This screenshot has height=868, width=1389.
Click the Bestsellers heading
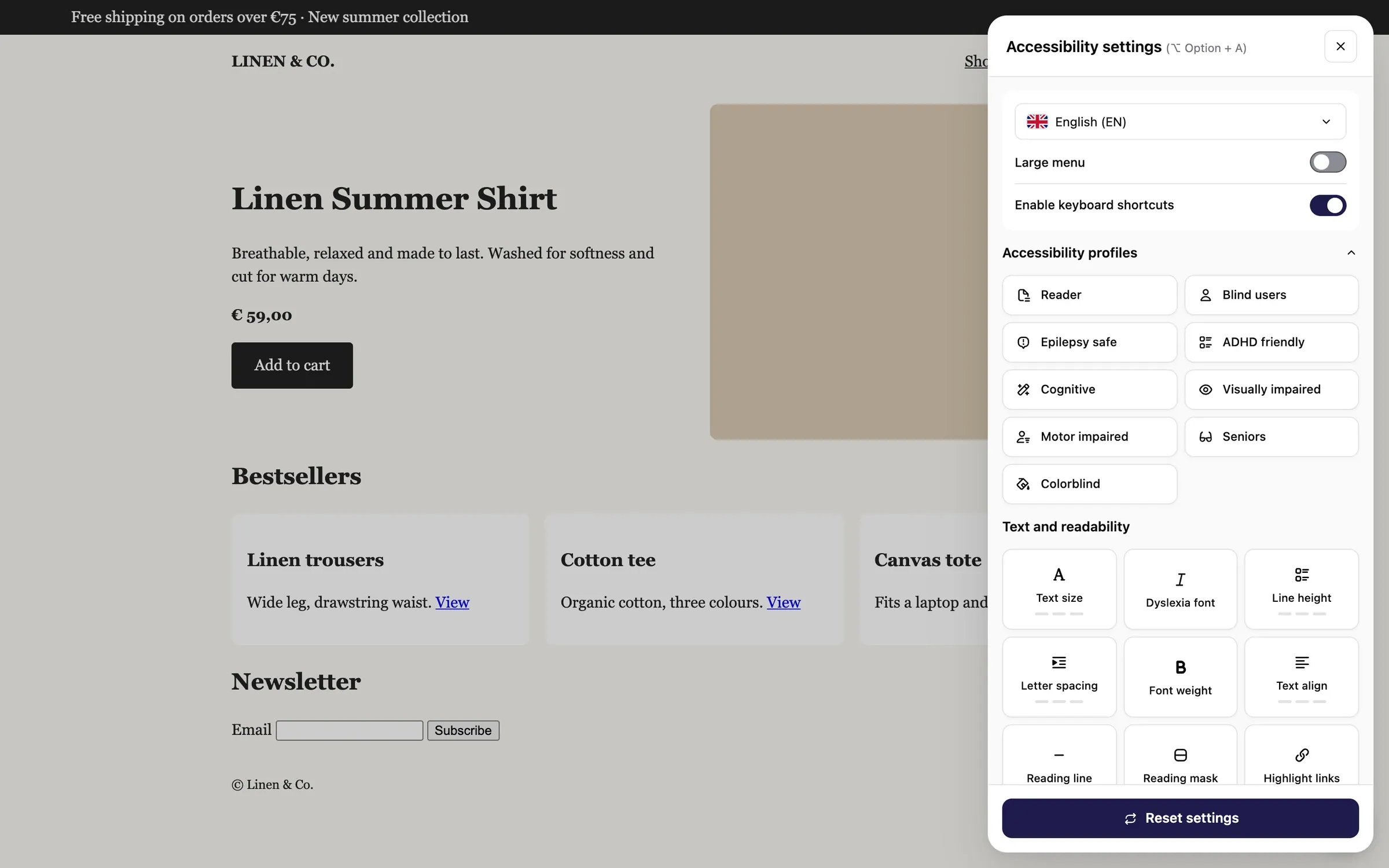pyautogui.click(x=296, y=476)
